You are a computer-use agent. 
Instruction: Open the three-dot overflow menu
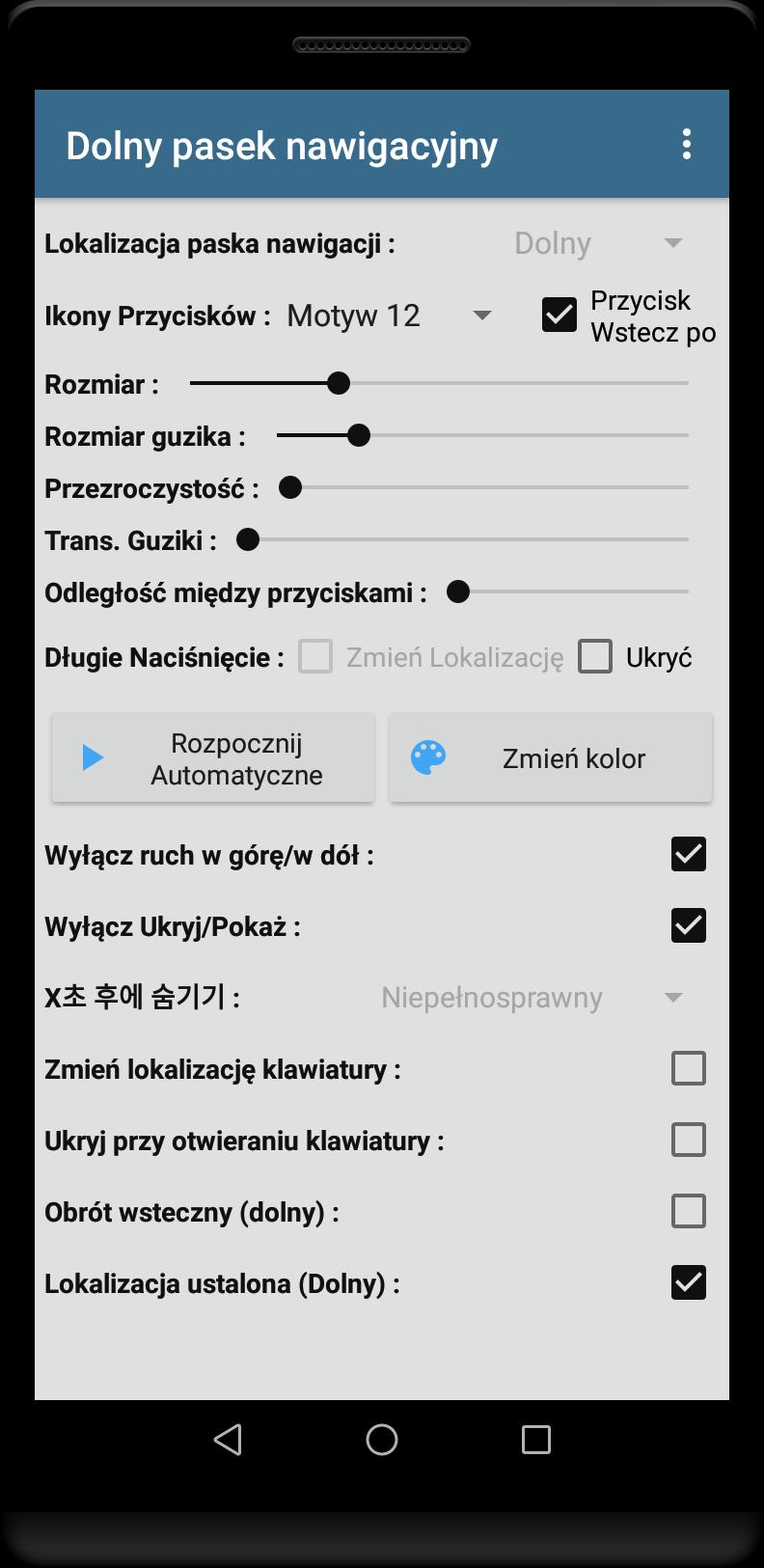point(686,145)
